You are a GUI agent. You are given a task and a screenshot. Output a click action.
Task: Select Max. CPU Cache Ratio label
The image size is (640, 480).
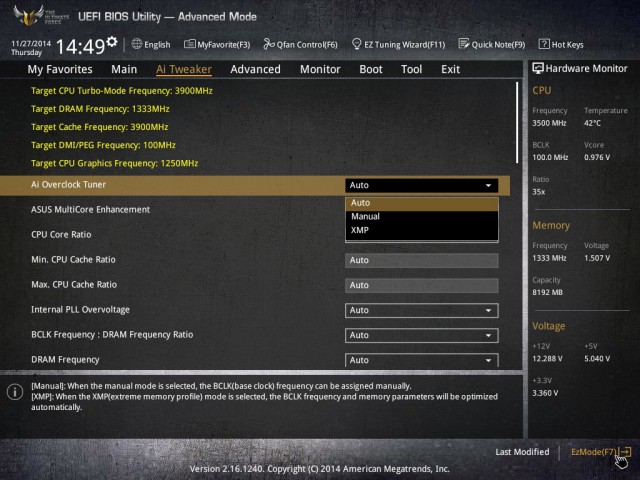point(74,284)
